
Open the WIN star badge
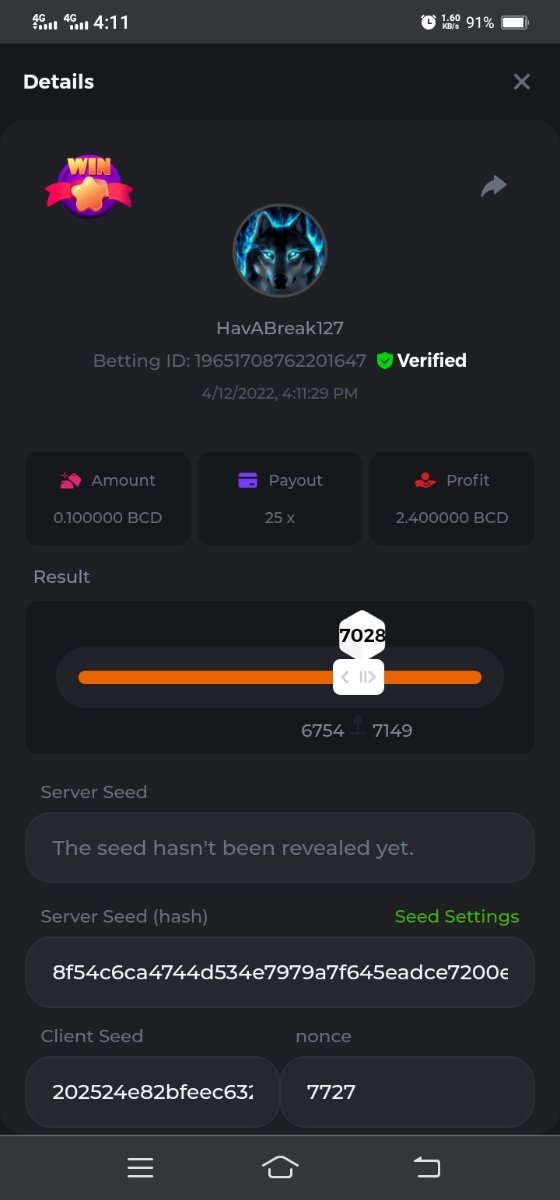89,185
